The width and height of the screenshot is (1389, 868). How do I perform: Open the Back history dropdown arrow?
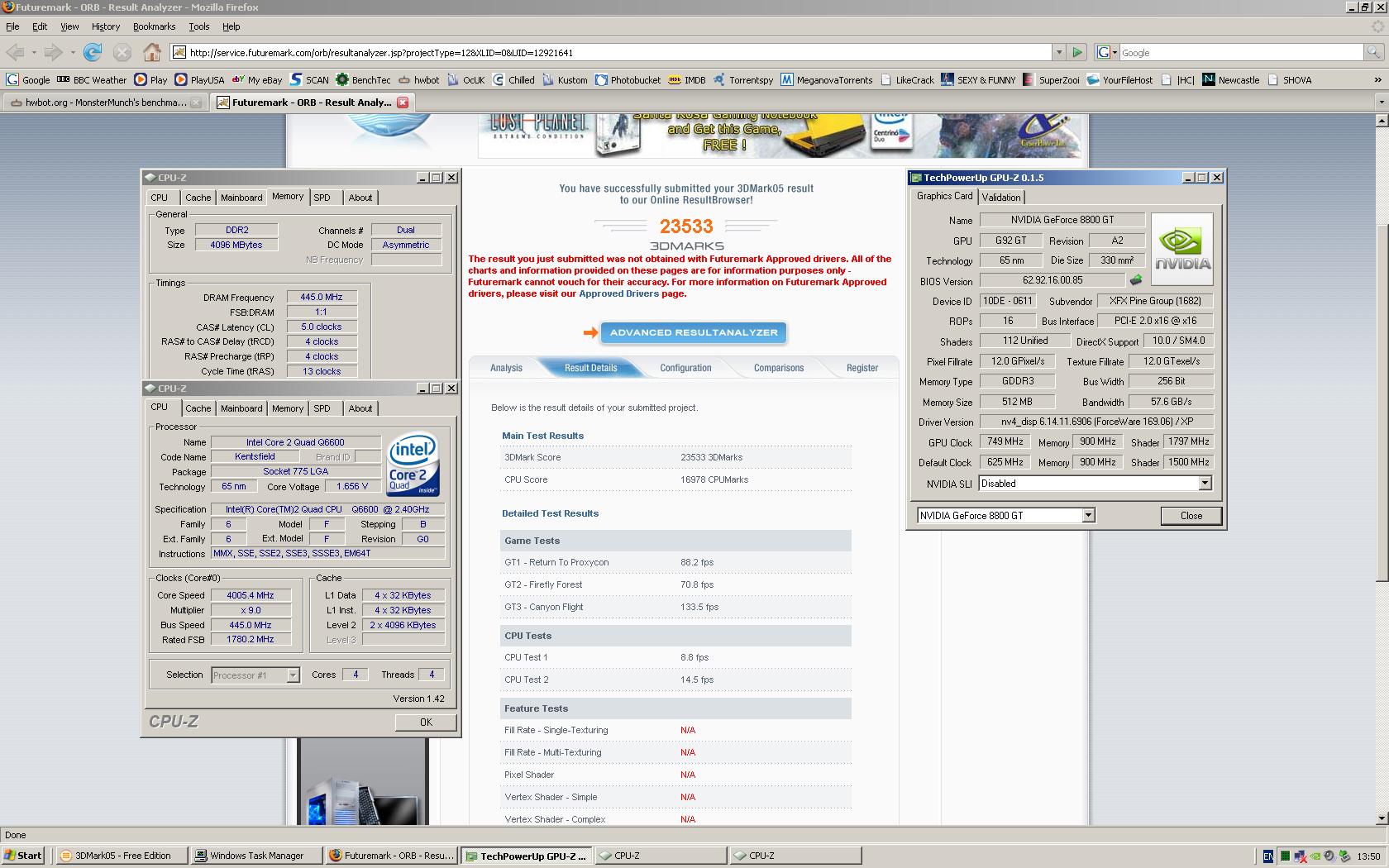point(34,53)
